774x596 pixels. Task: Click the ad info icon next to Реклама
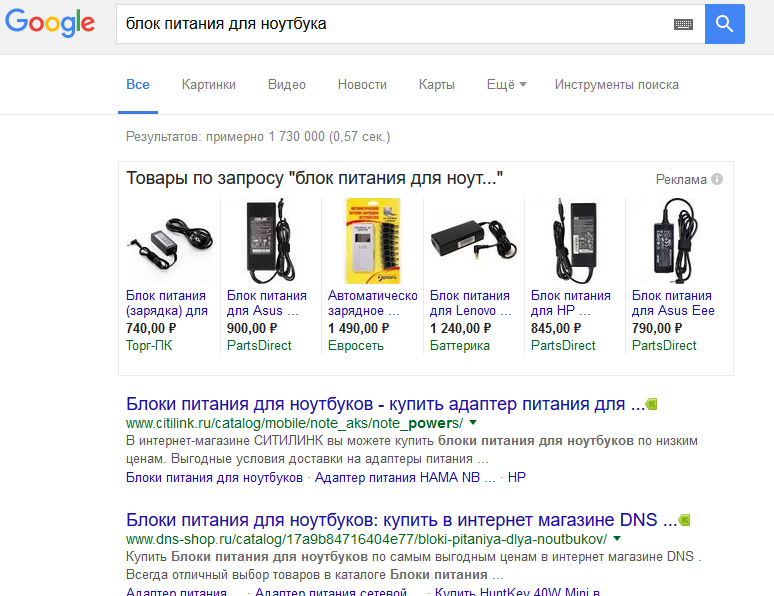pyautogui.click(x=717, y=179)
